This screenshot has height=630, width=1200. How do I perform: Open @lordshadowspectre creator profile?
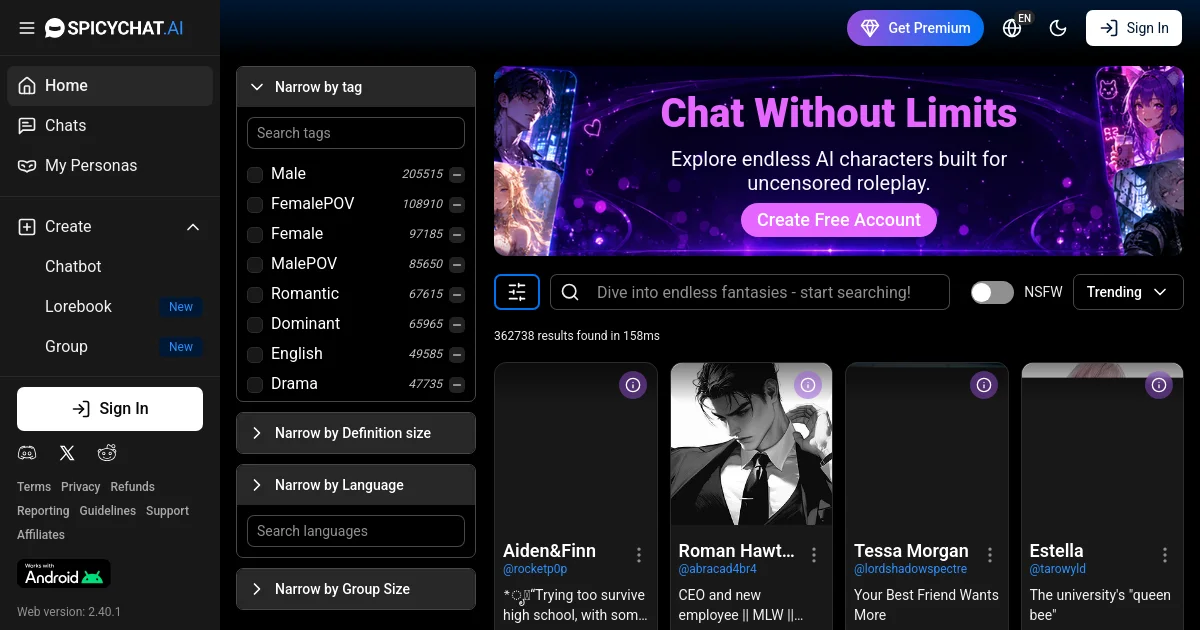911,569
